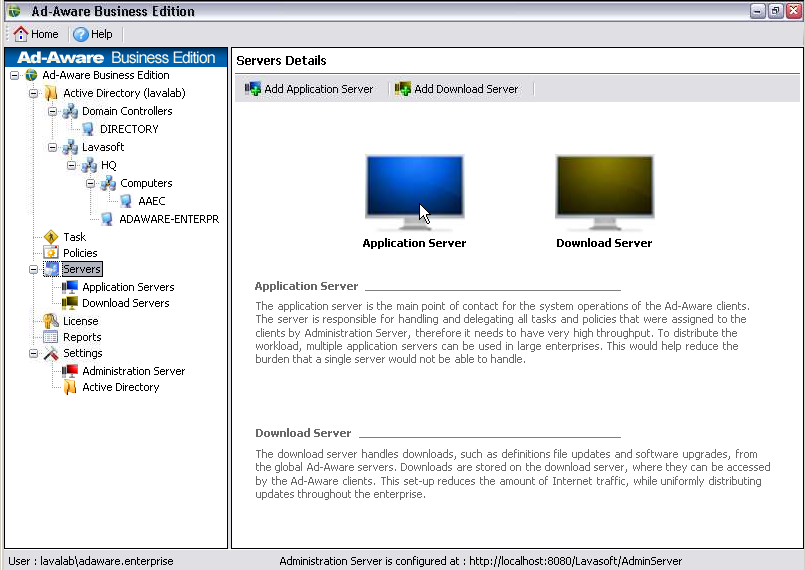Screen dimensions: 805x570
Task: Open Administration Server tree item
Action: point(133,371)
